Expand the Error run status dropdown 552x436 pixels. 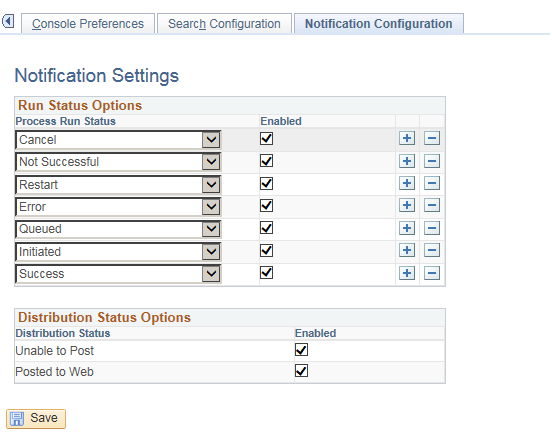[118, 207]
